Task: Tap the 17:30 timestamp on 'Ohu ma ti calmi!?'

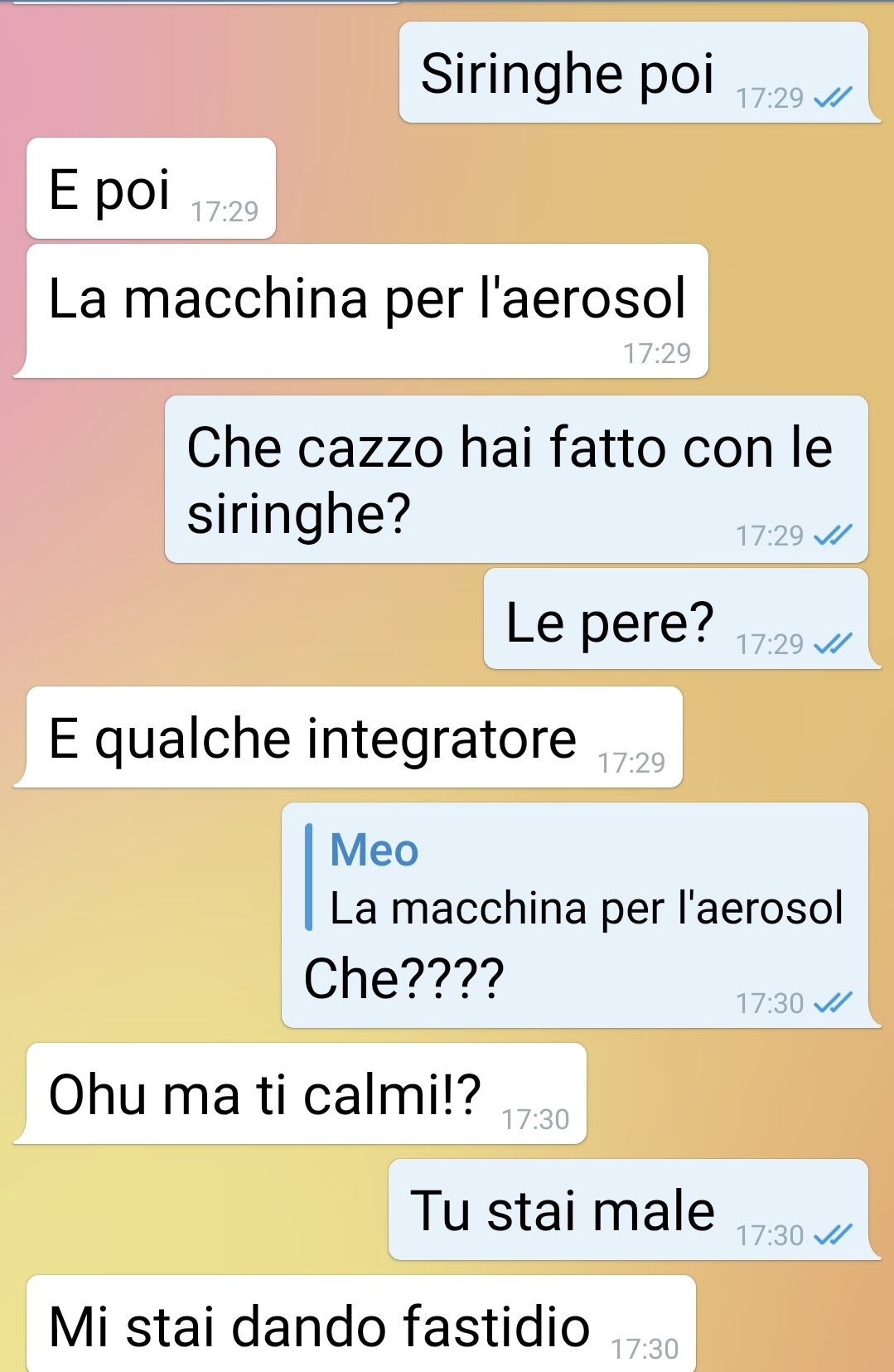Action: (535, 1120)
